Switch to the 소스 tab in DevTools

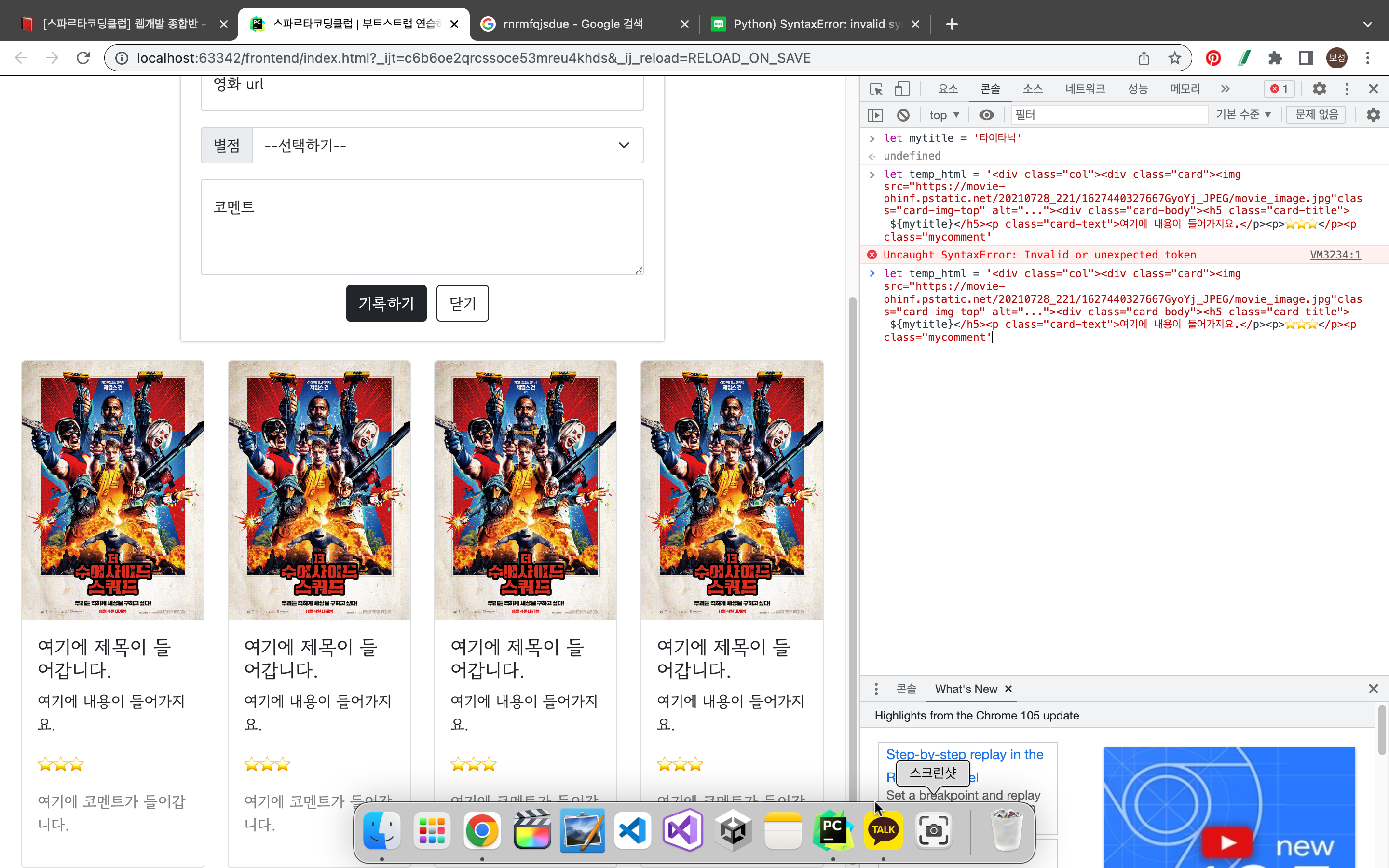point(1033,89)
